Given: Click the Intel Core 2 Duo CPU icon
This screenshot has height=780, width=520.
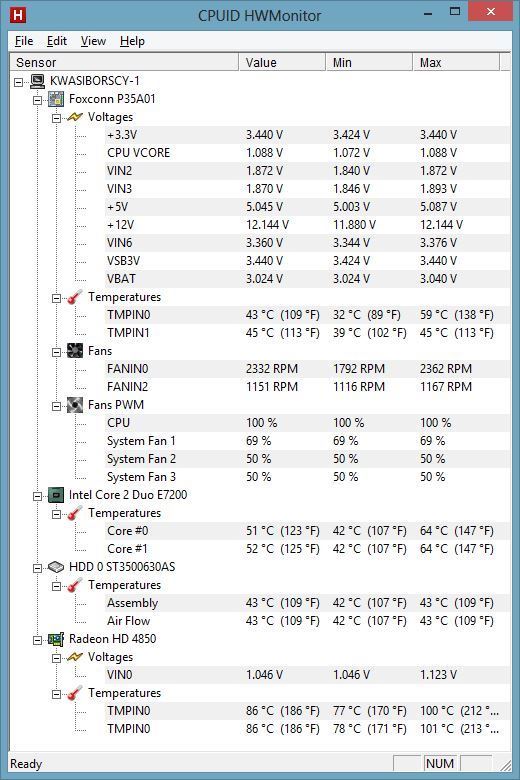Looking at the screenshot, I should click(x=56, y=495).
